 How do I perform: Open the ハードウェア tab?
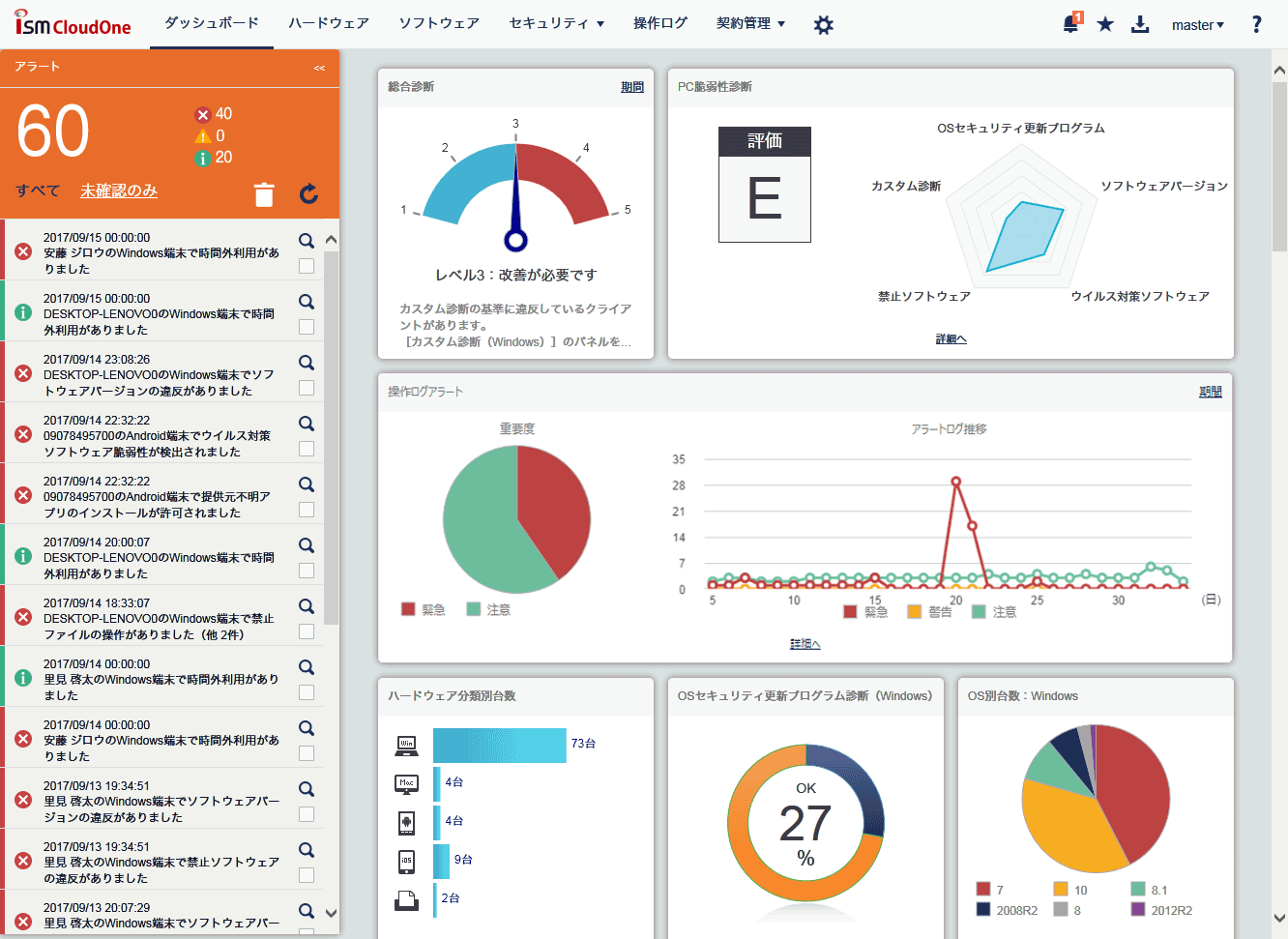tap(329, 23)
